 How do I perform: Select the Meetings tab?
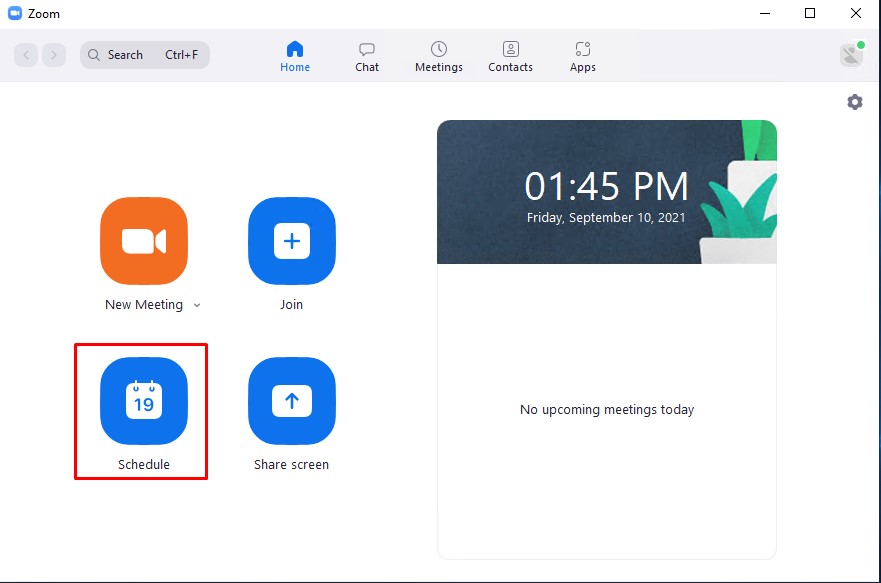pos(438,54)
